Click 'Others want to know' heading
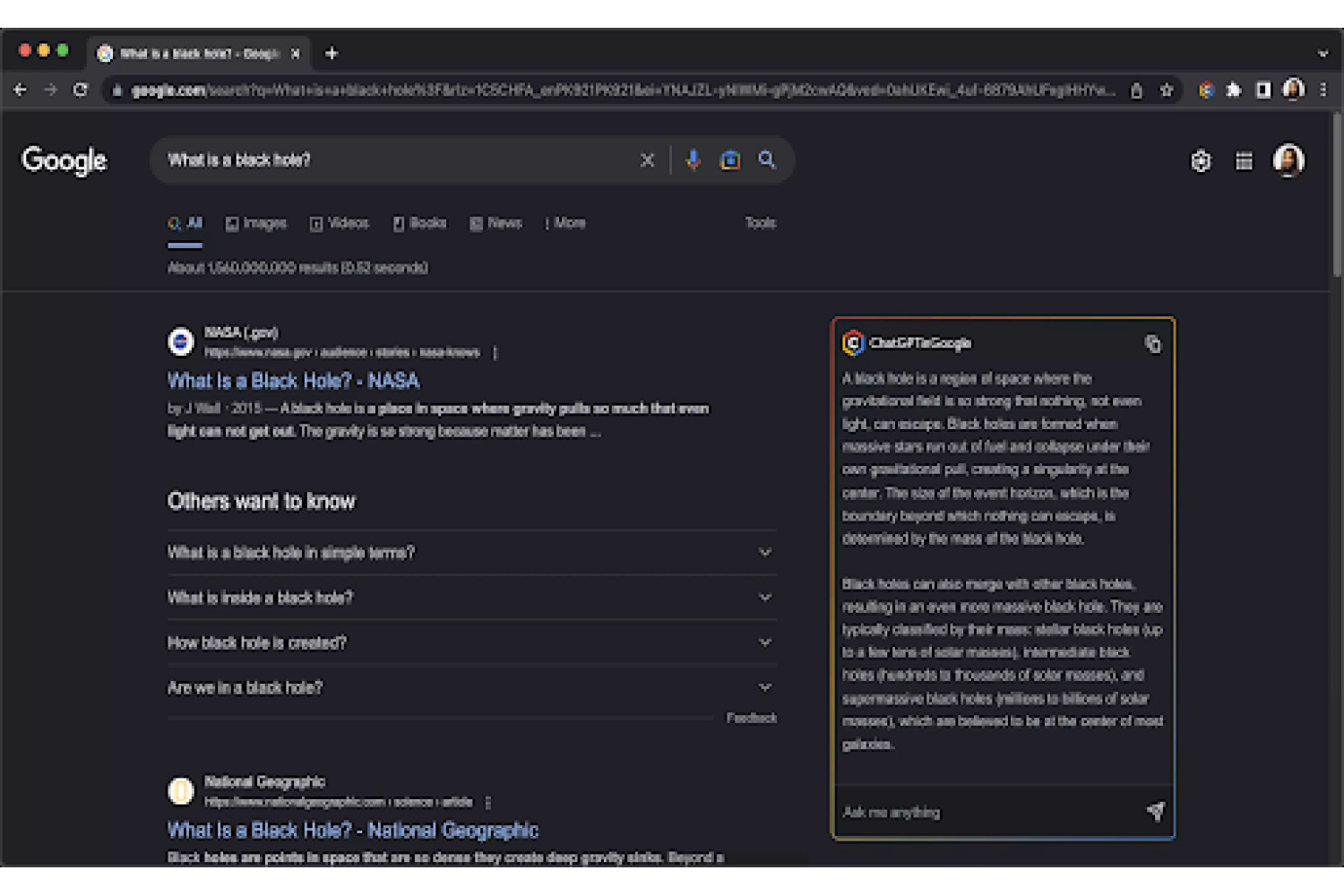This screenshot has width=1344, height=896. click(262, 502)
